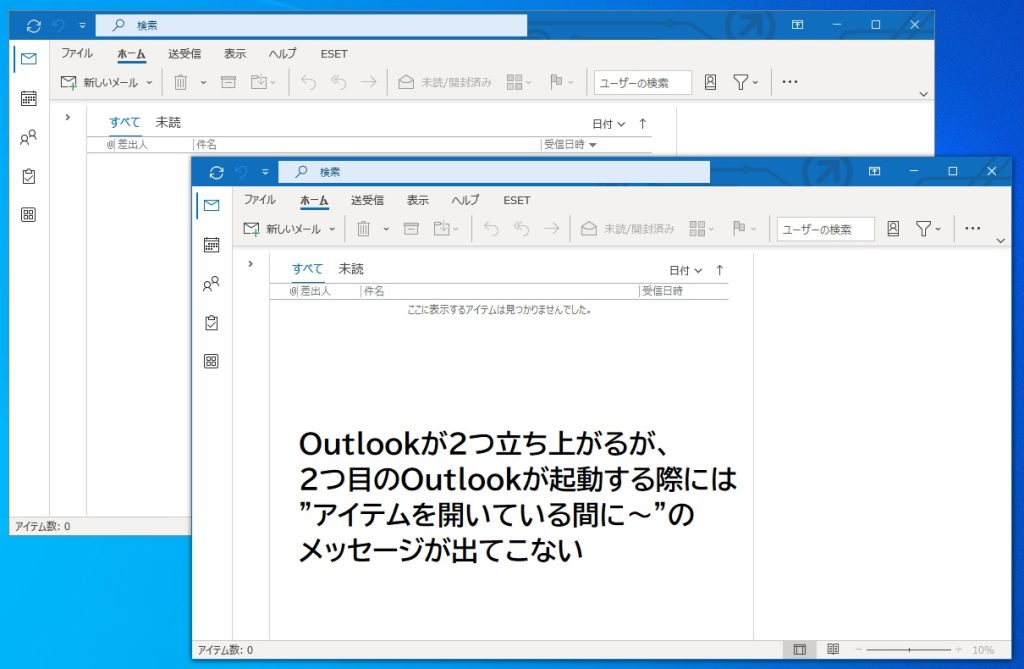Open 表示 tab in front Outlook window
The width and height of the screenshot is (1024, 669).
[418, 200]
